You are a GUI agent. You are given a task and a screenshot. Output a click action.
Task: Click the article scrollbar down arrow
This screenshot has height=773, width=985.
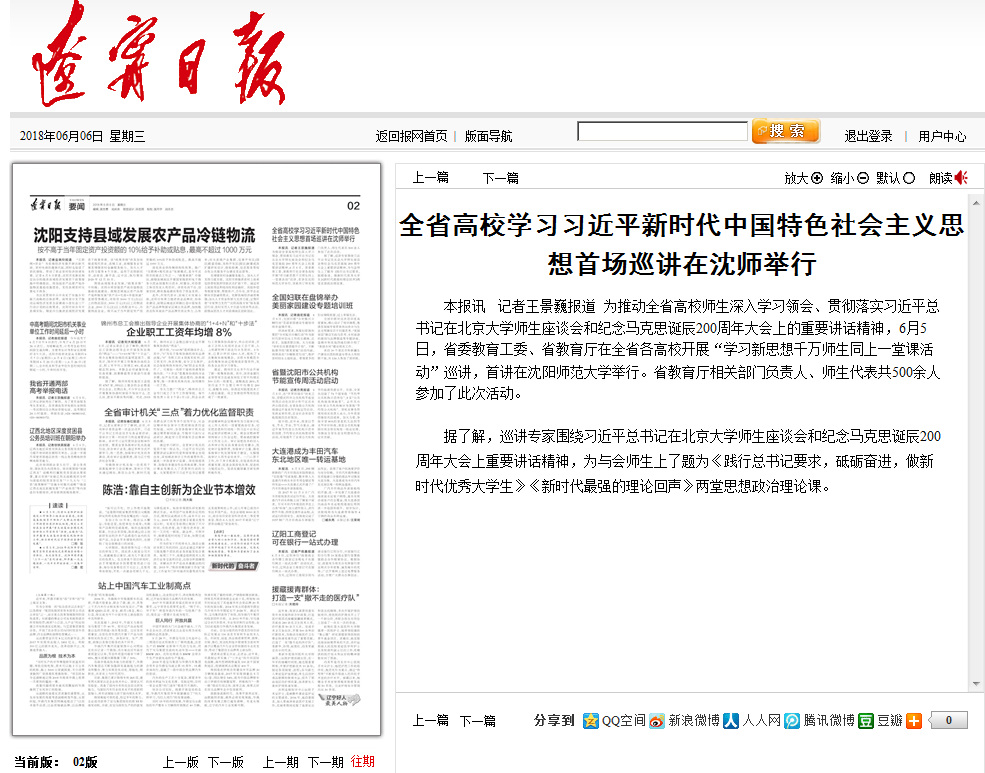977,683
